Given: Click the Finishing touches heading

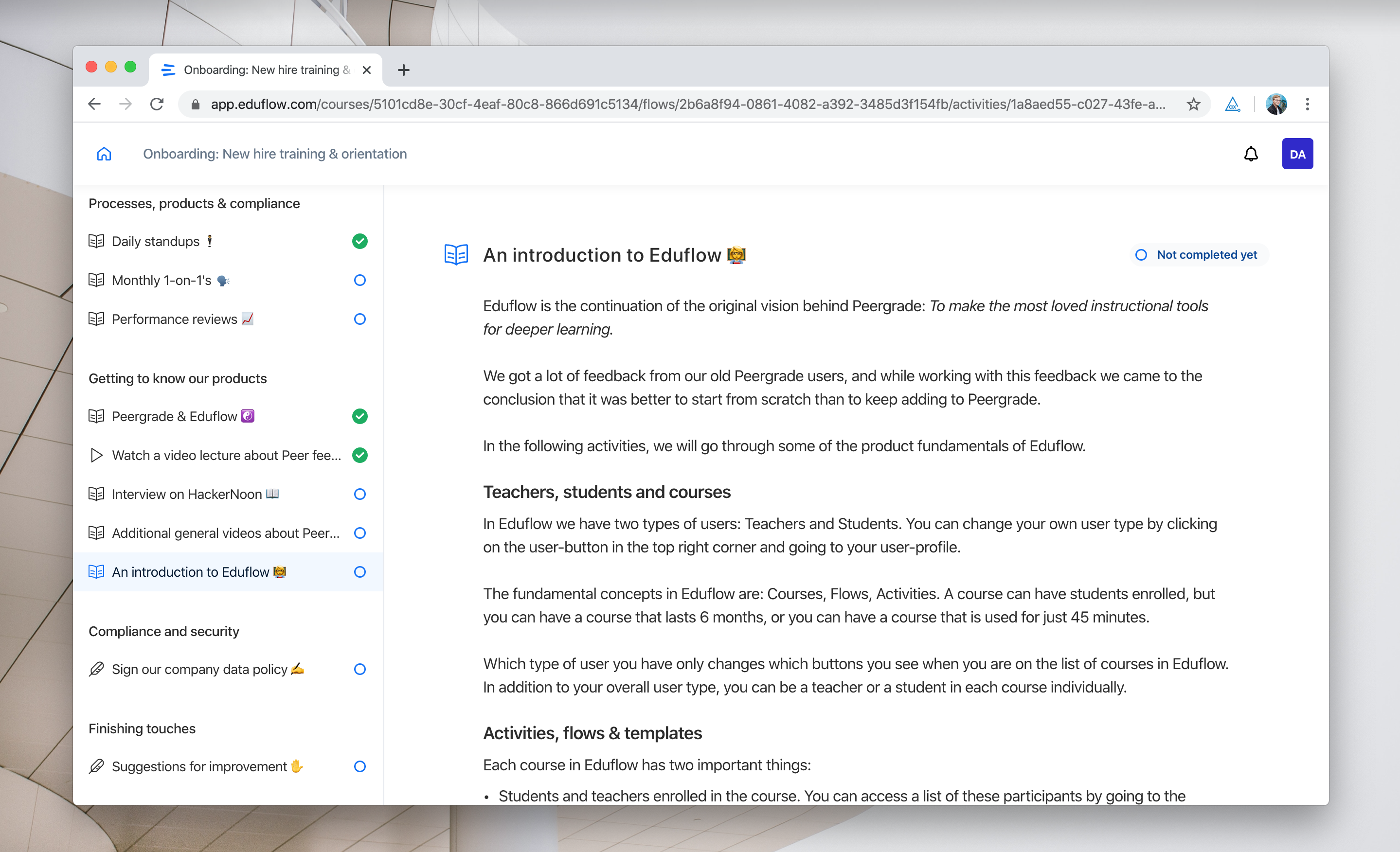Looking at the screenshot, I should pyautogui.click(x=142, y=728).
